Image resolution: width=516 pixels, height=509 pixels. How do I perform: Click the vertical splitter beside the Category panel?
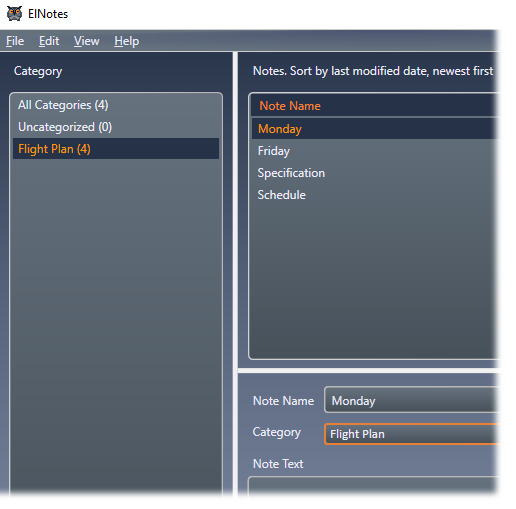click(235, 273)
